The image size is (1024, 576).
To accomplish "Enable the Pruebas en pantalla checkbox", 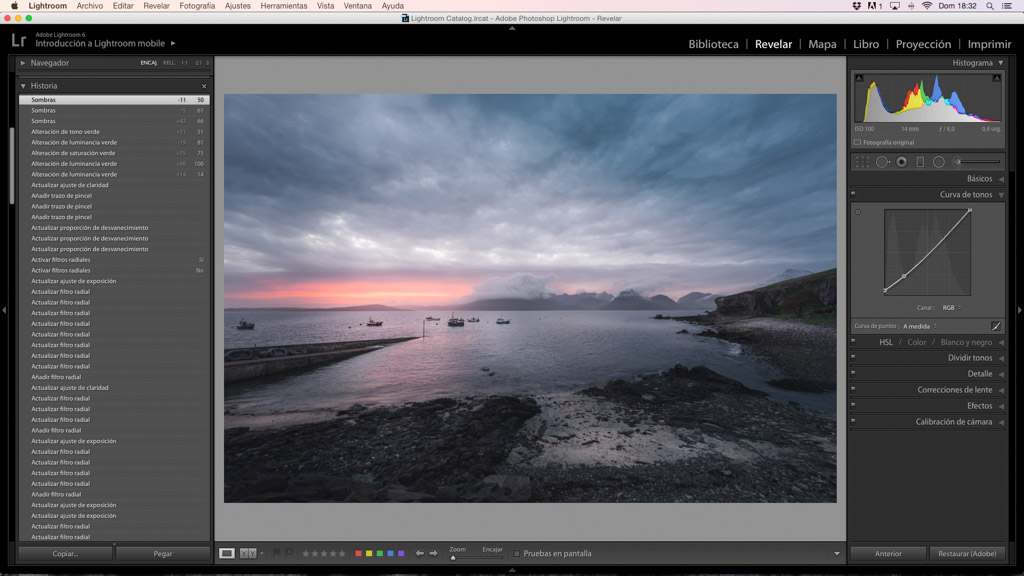I will (516, 553).
